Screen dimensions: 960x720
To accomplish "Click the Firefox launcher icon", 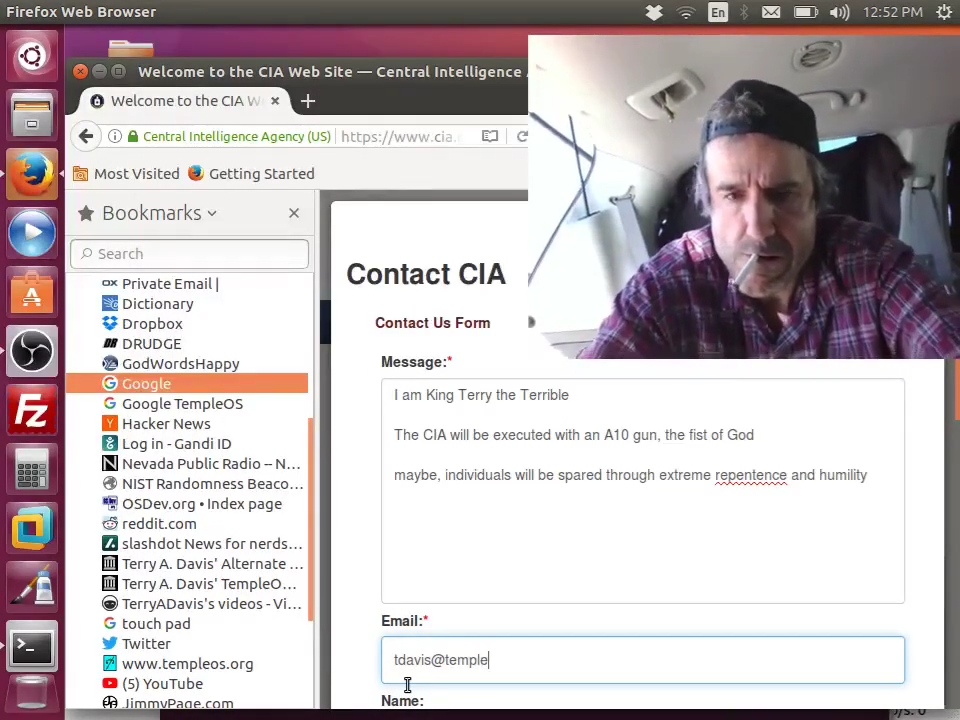I will click(x=32, y=174).
